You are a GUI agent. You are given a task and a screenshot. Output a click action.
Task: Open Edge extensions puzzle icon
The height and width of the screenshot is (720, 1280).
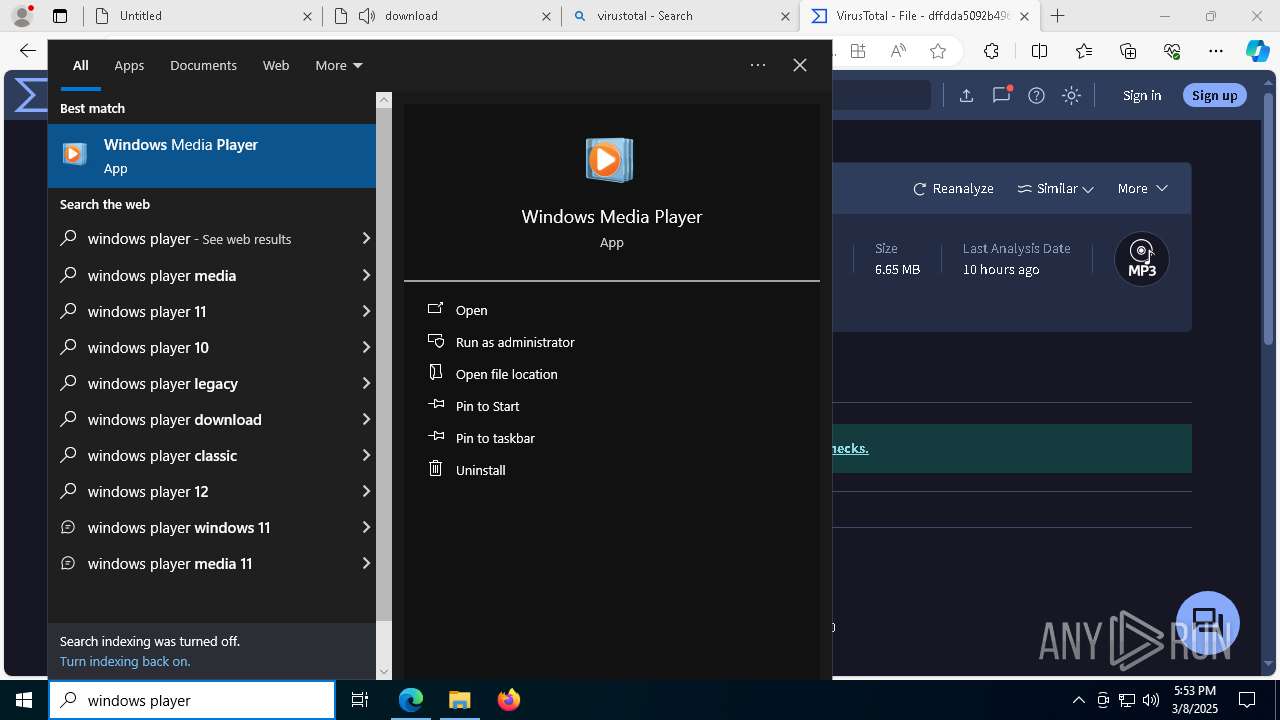991,51
